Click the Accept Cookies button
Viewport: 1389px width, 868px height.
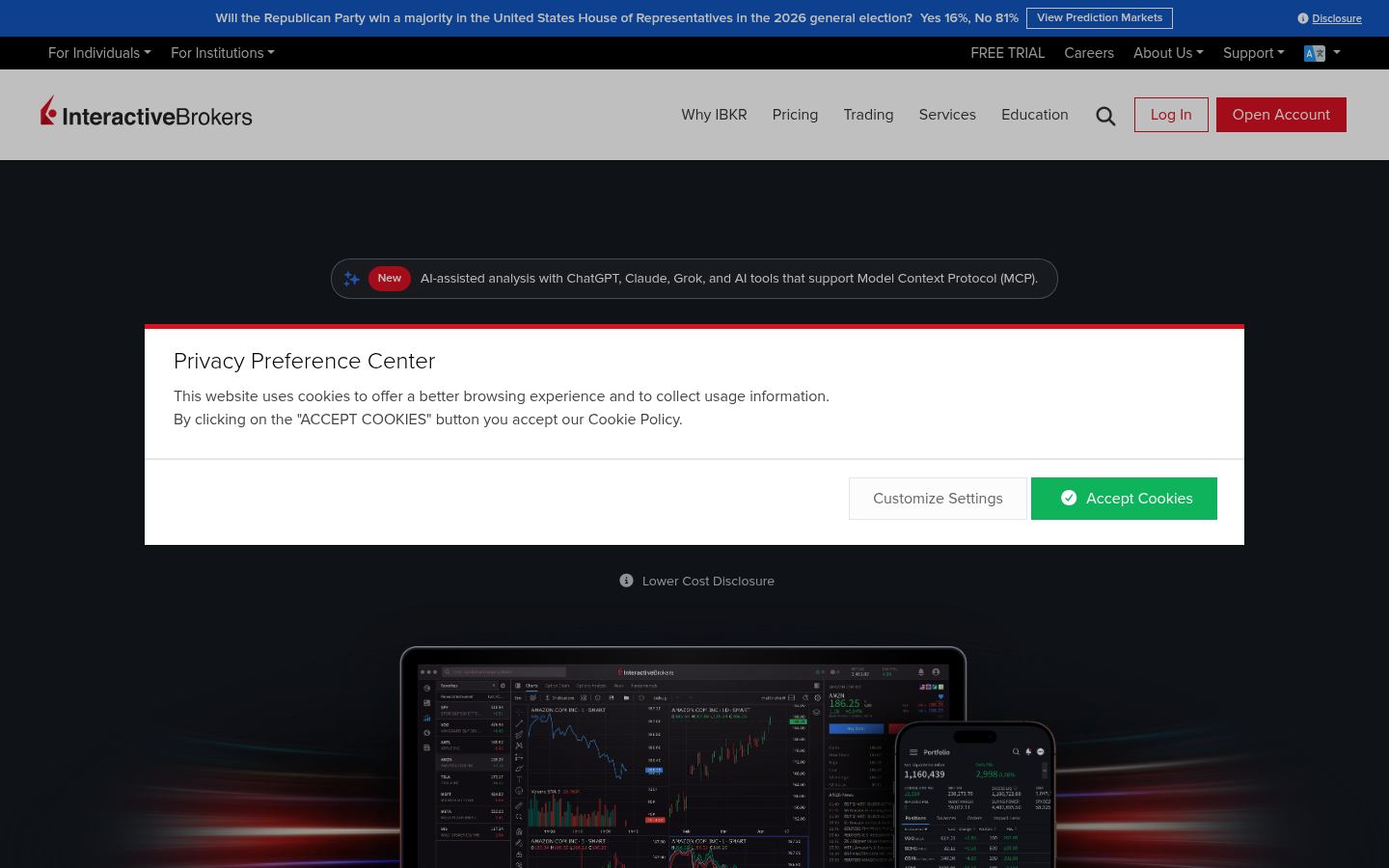pyautogui.click(x=1124, y=499)
